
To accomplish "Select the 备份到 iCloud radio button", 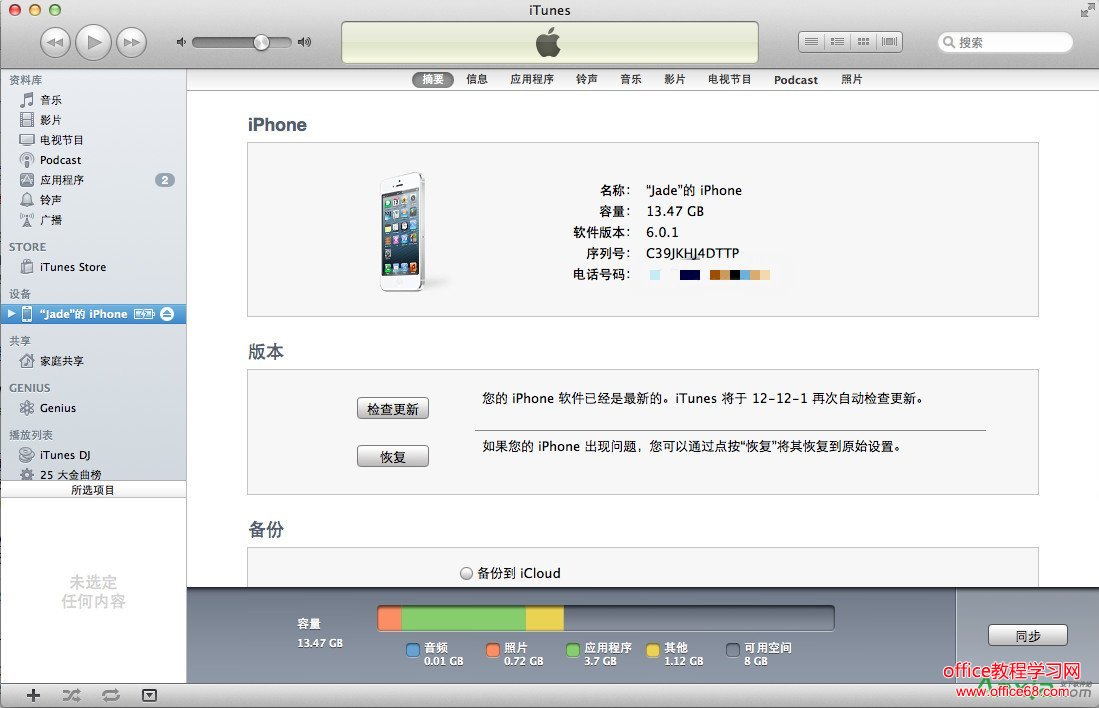I will [x=466, y=573].
